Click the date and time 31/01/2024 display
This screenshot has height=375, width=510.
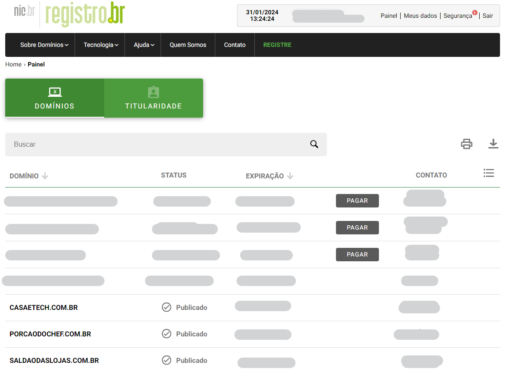coord(262,16)
